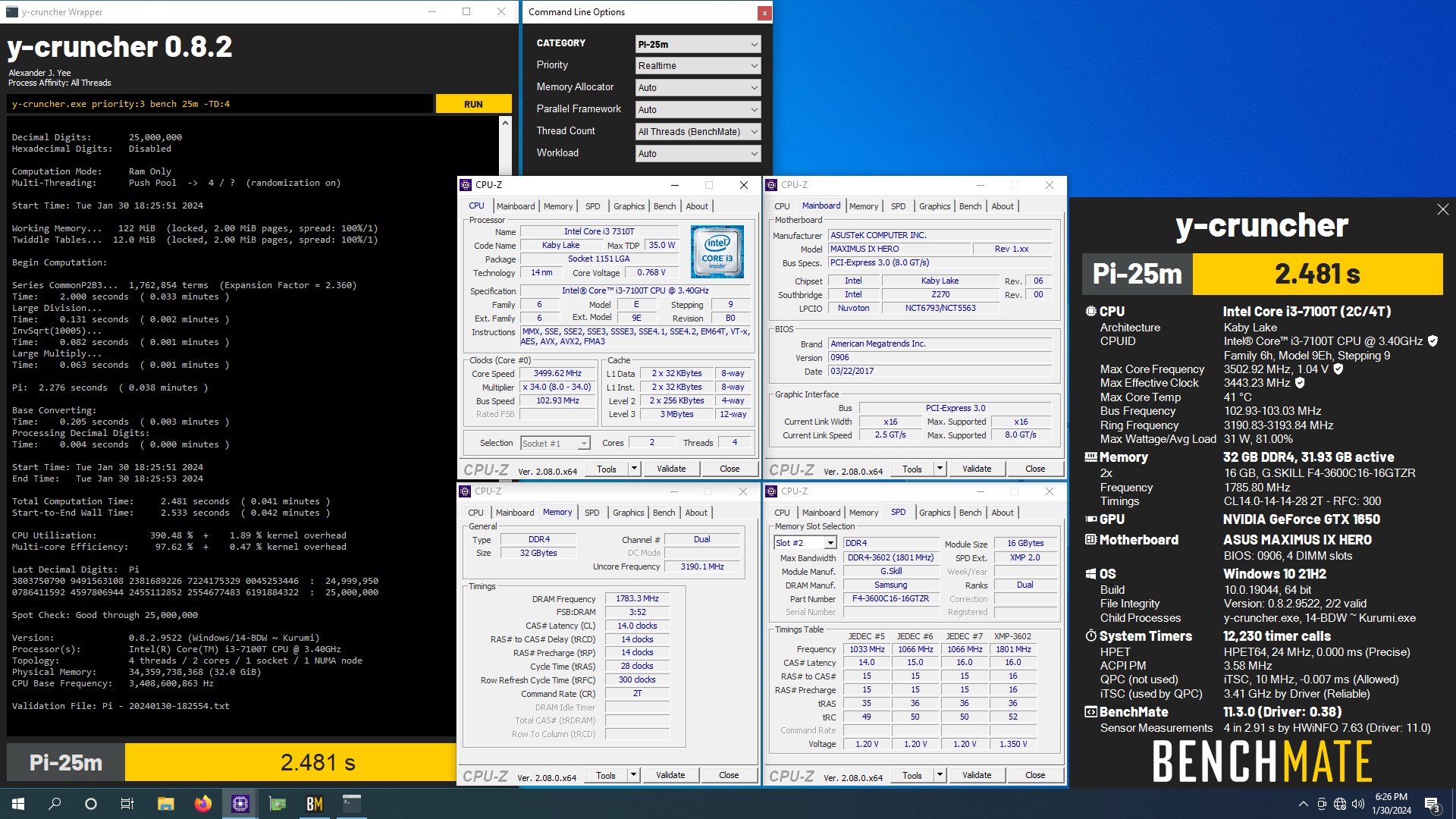Viewport: 1456px width, 819px height.
Task: Open SPD tab in the CPU-Z Memory window
Action: [591, 513]
